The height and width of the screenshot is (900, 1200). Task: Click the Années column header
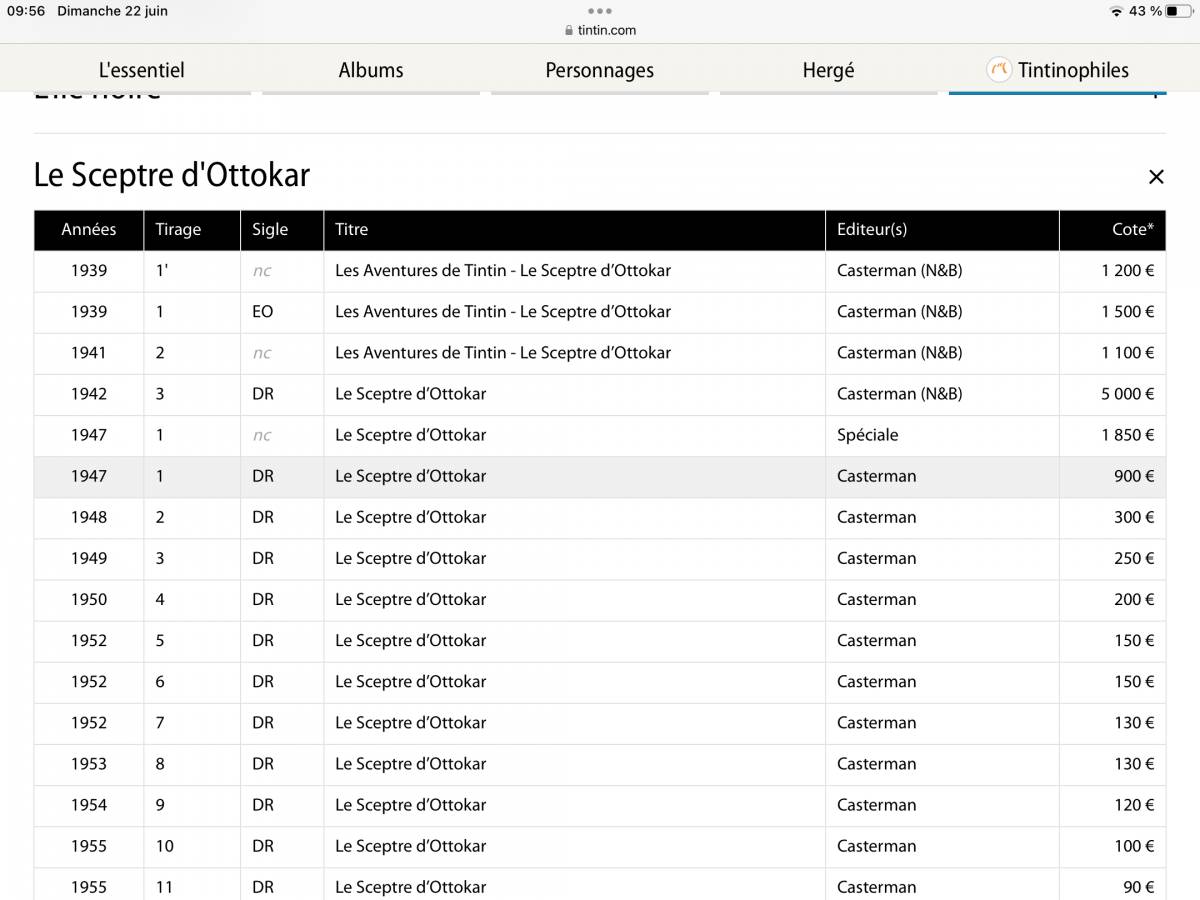tap(89, 229)
